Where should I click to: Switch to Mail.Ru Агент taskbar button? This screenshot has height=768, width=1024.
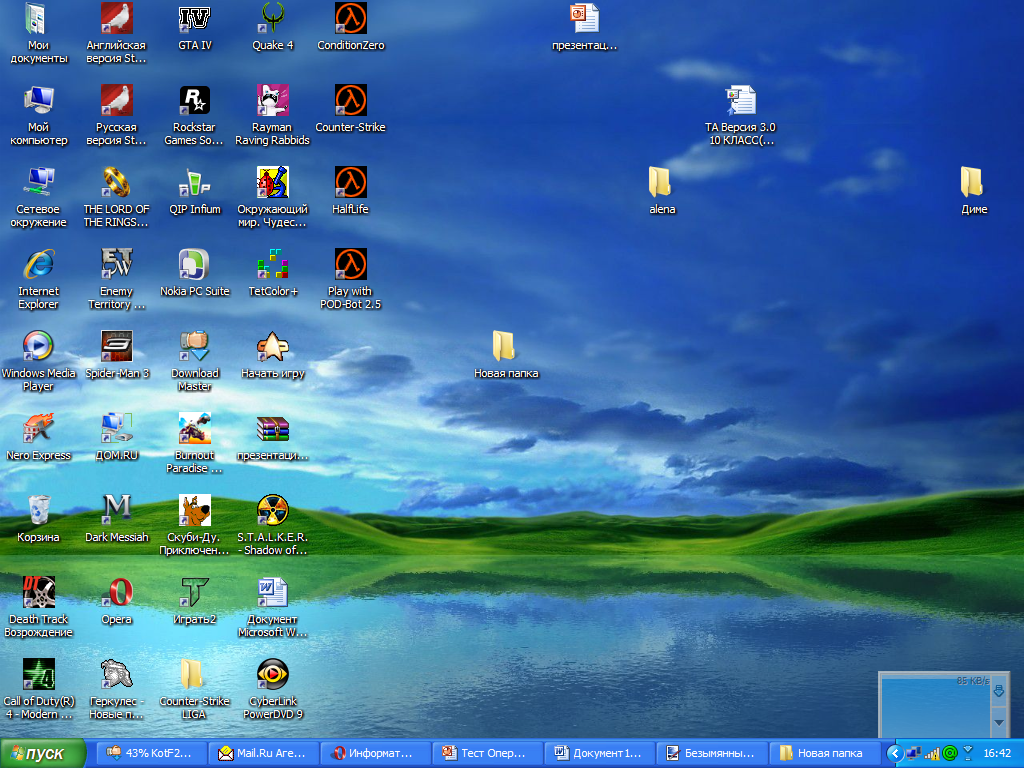[264, 754]
